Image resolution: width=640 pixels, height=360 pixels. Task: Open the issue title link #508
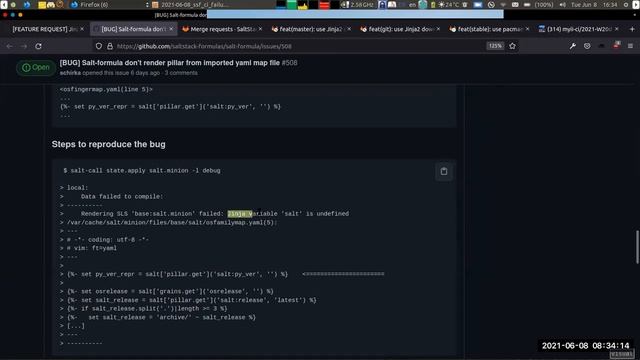tap(178, 63)
